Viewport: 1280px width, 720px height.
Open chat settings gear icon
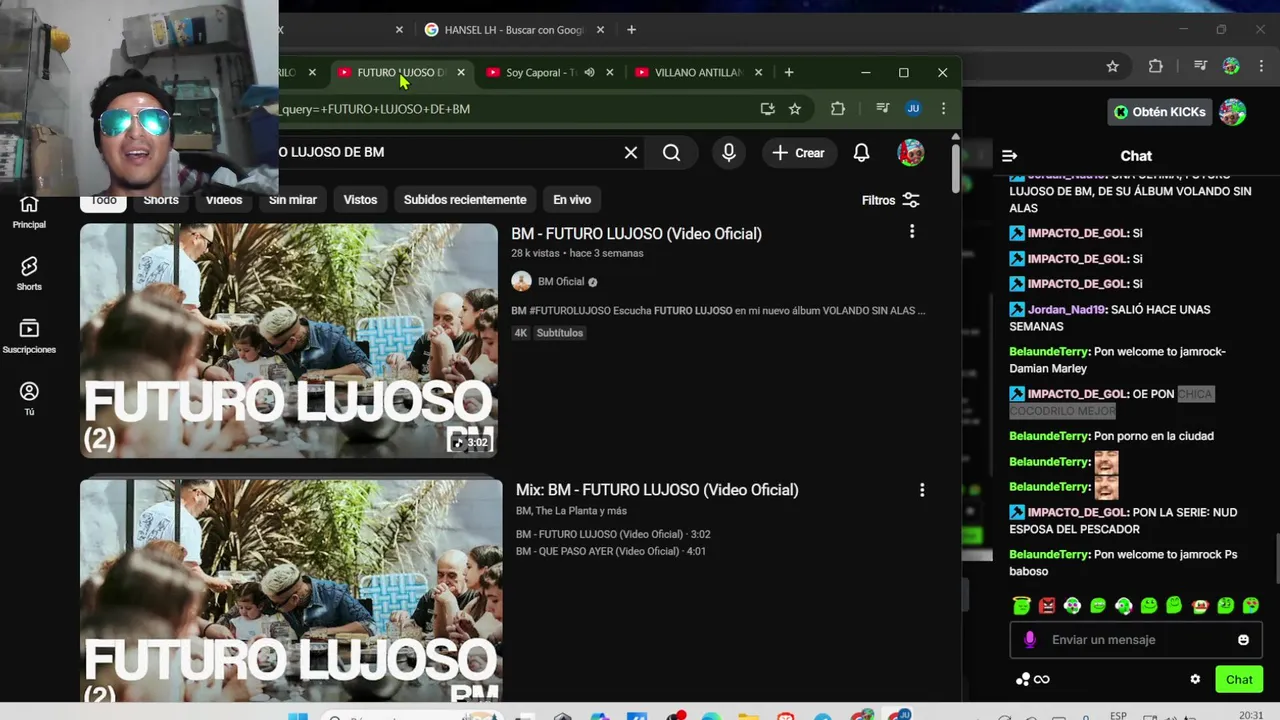[1195, 679]
